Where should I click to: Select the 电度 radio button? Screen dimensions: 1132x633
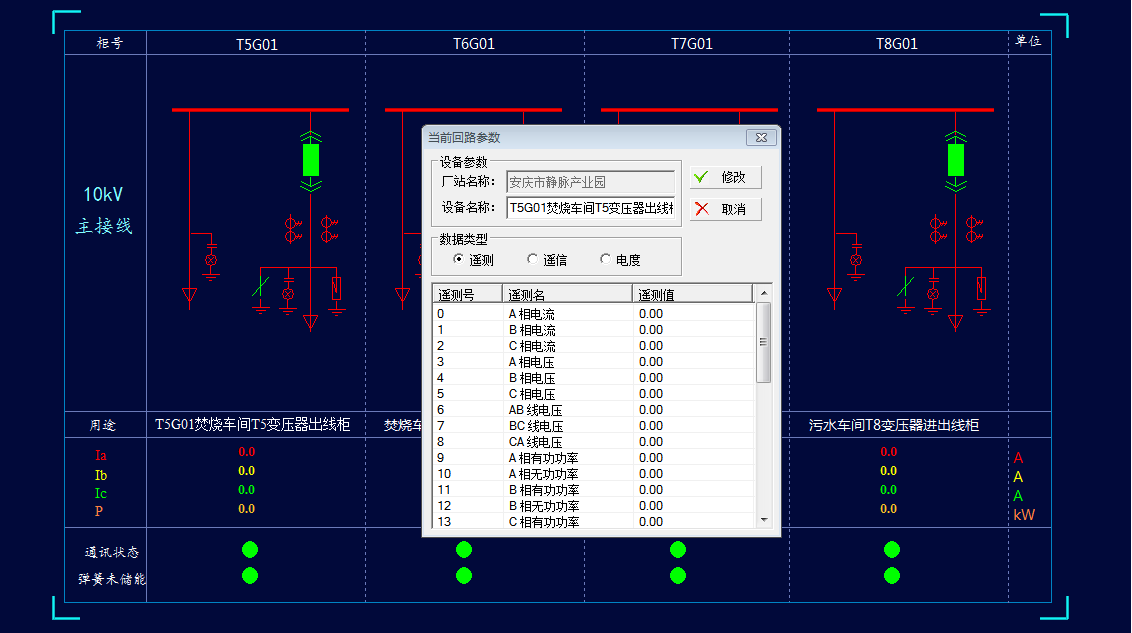605,258
